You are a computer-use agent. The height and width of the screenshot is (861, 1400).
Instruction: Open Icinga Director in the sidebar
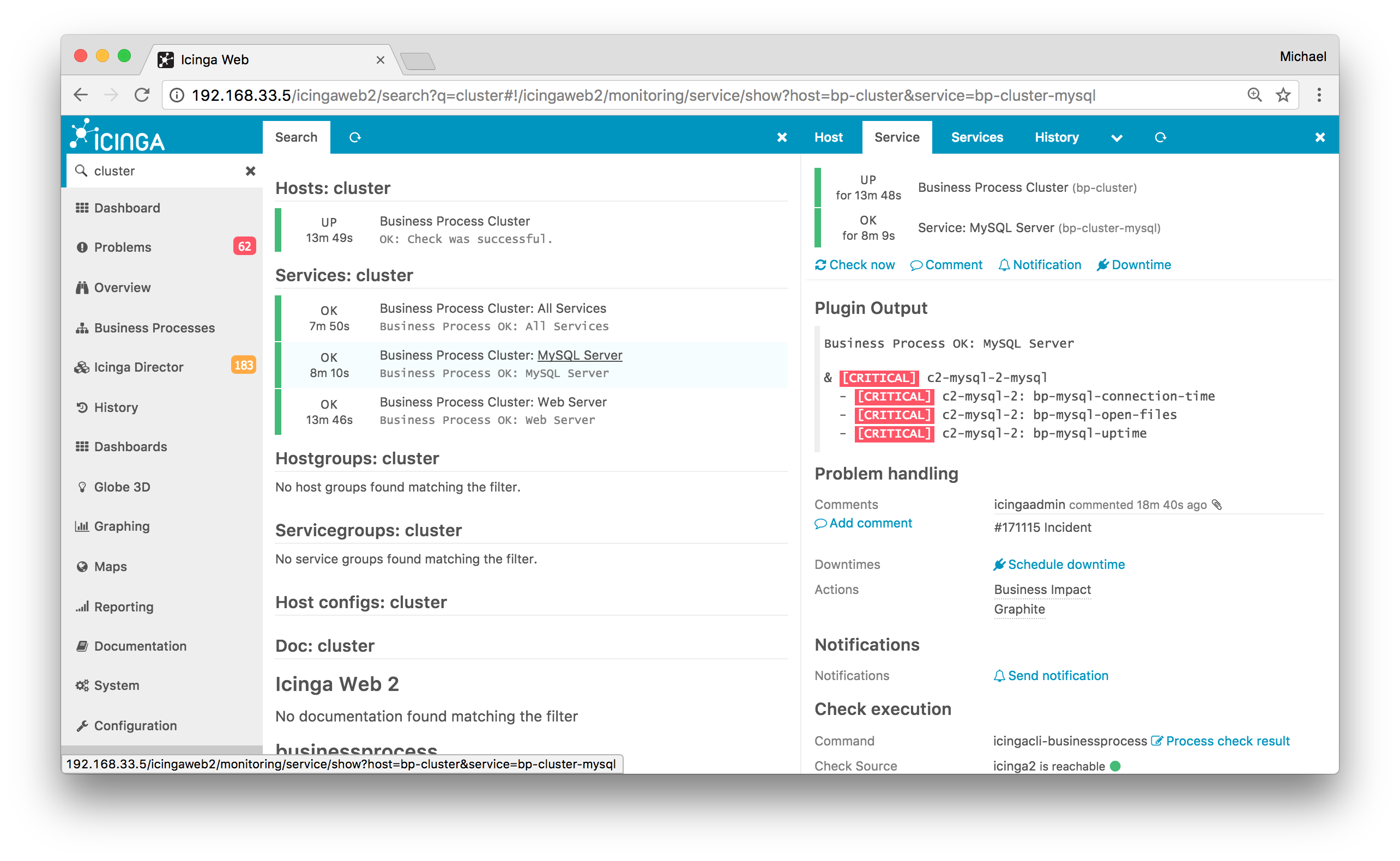[x=162, y=367]
